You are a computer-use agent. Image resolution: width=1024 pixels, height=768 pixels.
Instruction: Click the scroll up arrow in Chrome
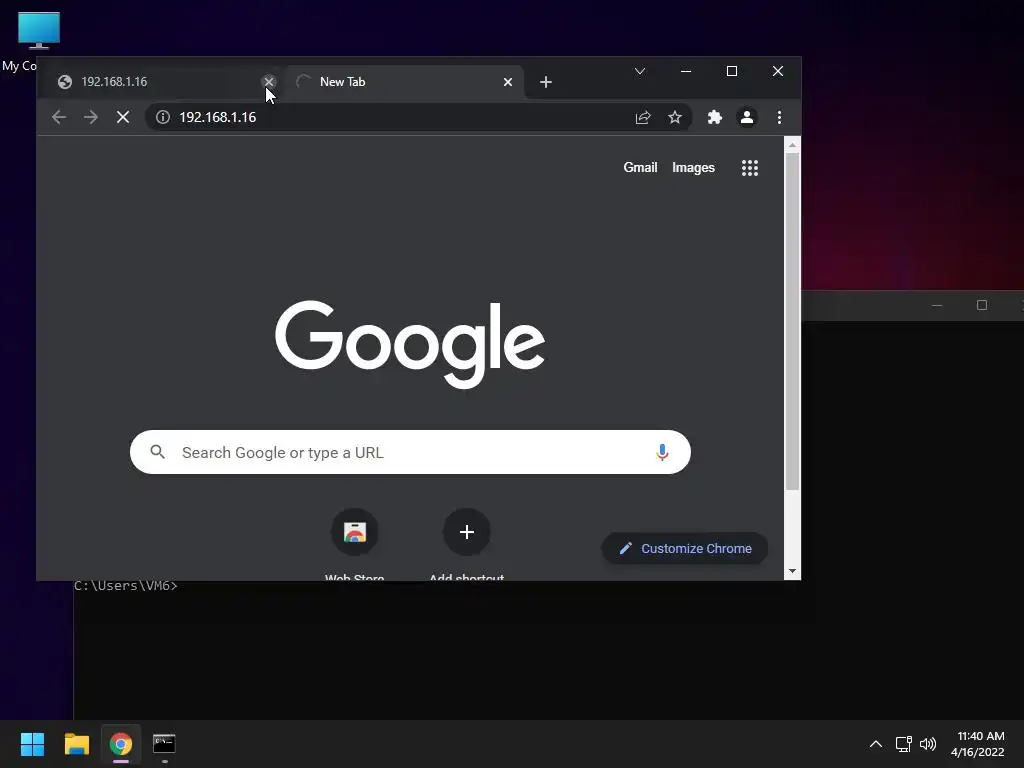[x=792, y=145]
